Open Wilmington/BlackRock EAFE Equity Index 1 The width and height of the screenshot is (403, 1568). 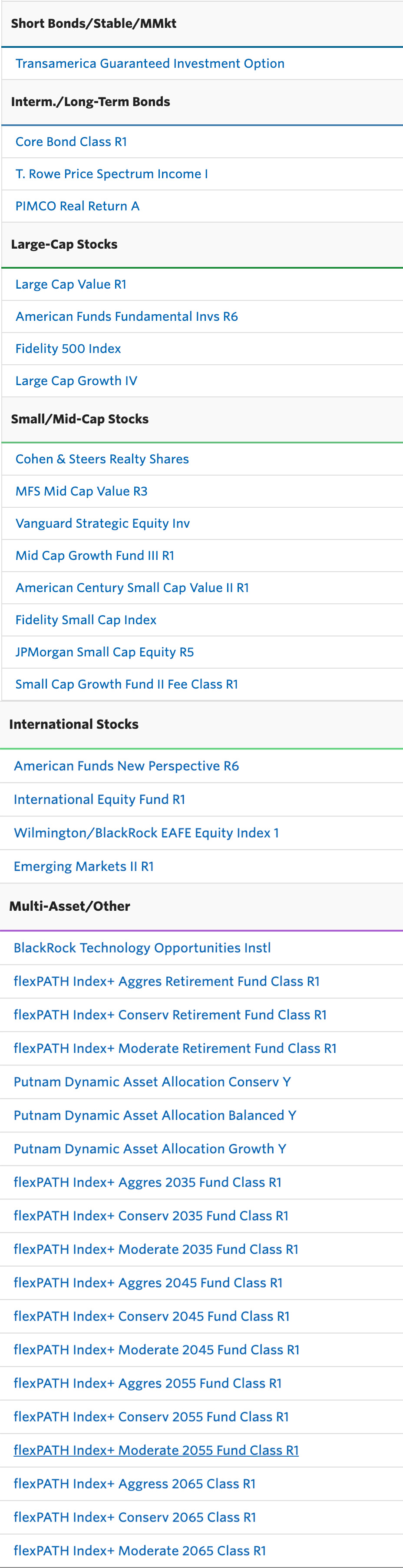tap(146, 833)
